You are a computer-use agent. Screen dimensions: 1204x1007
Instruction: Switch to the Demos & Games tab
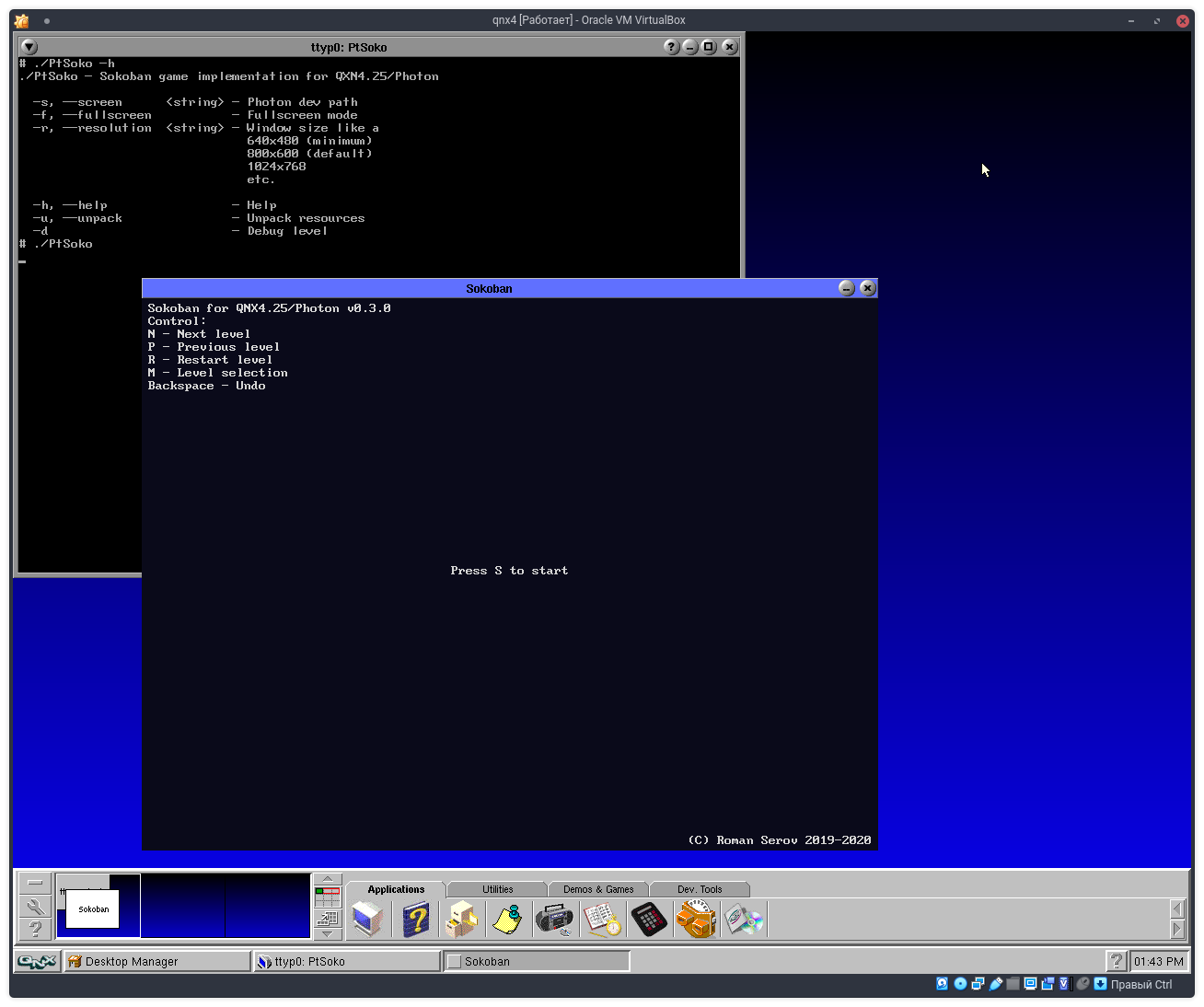click(598, 889)
